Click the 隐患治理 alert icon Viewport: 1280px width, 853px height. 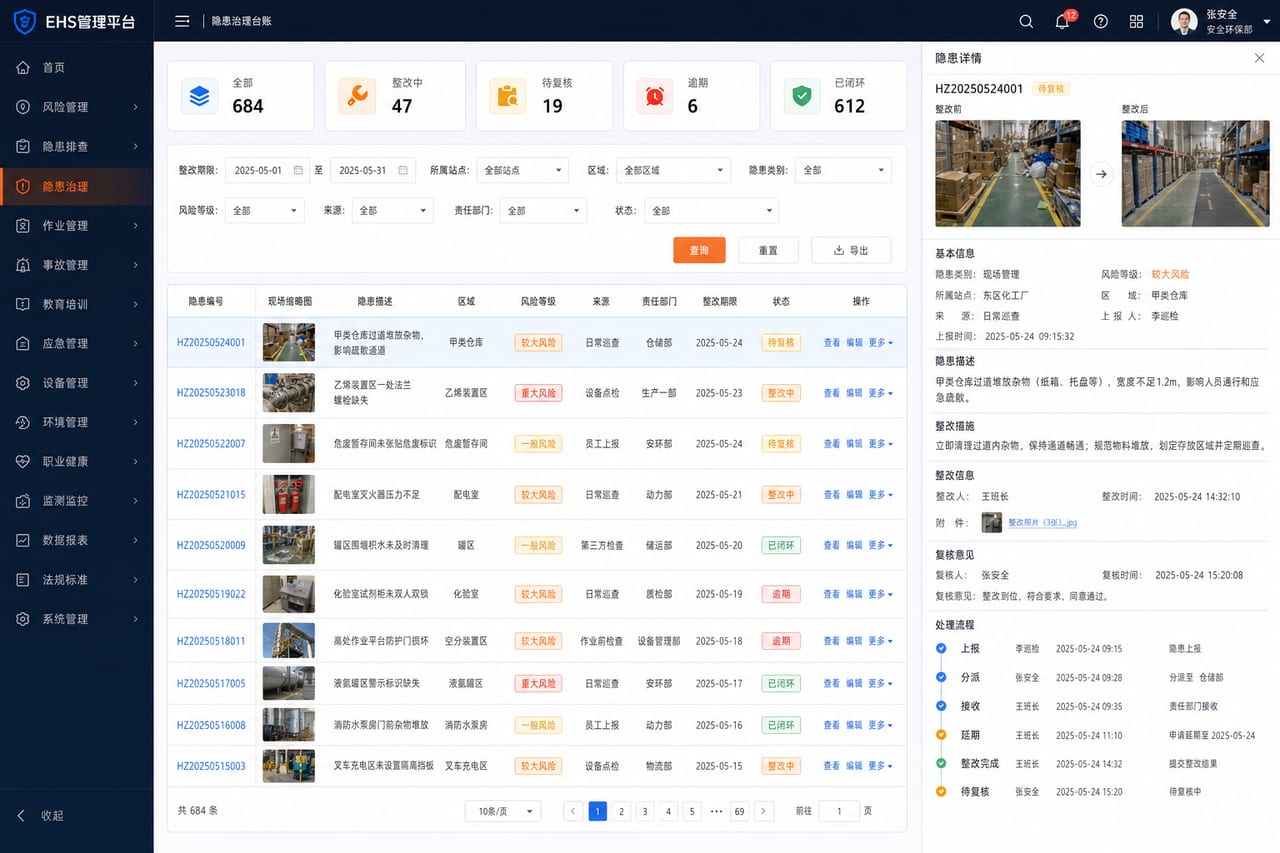pyautogui.click(x=23, y=186)
